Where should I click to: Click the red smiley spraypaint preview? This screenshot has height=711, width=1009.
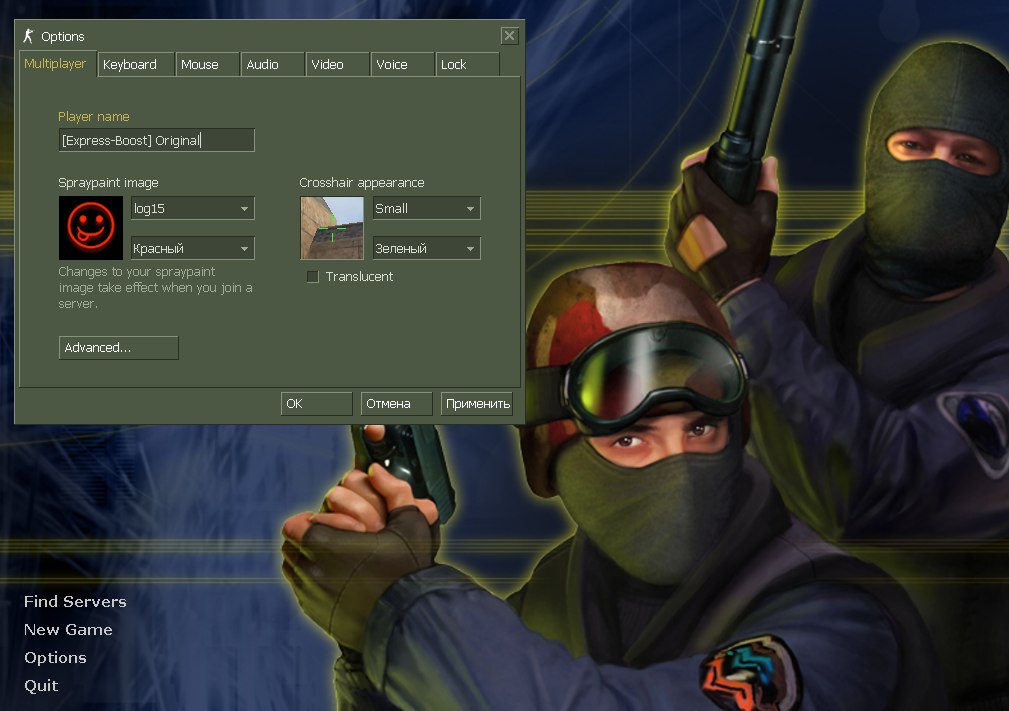click(91, 228)
